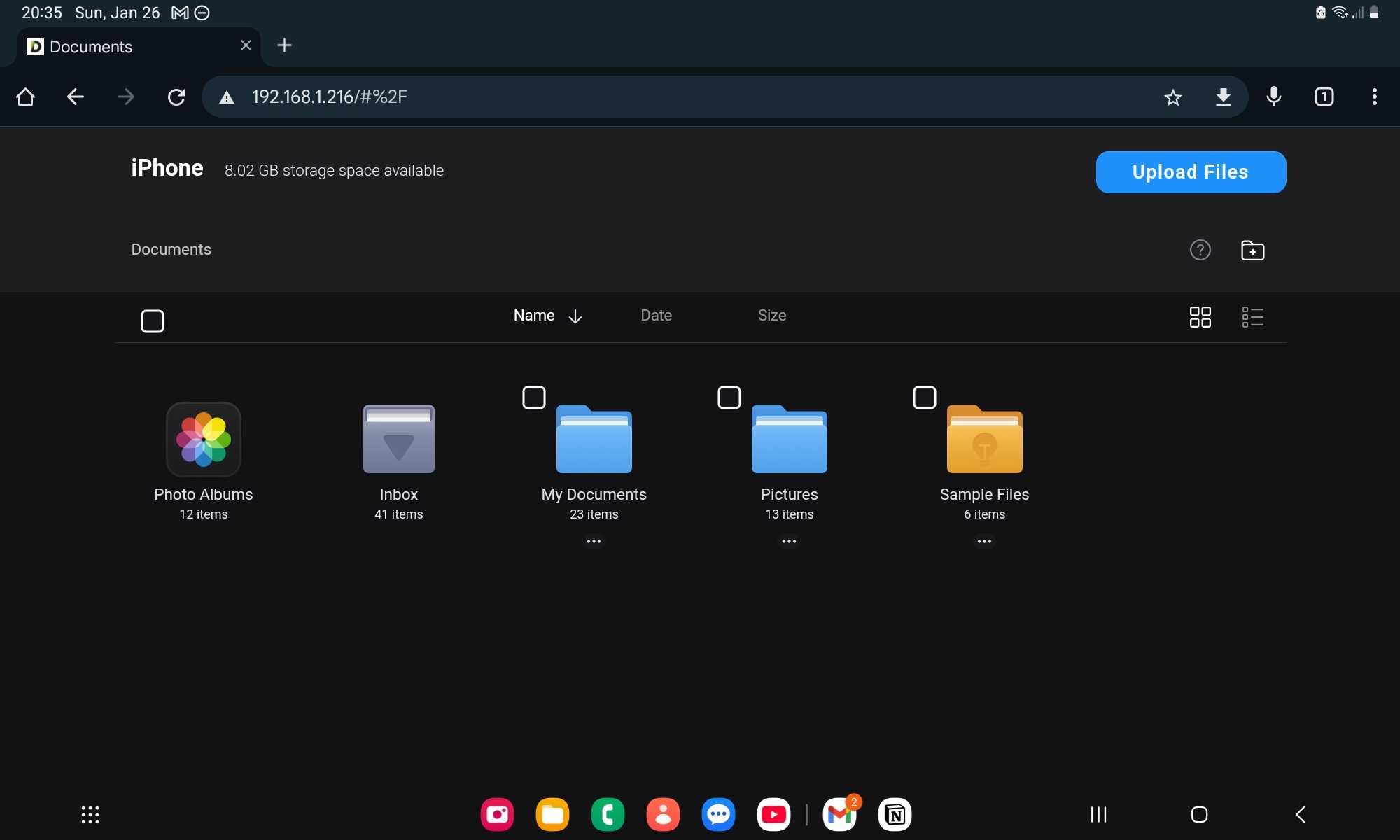Screen dimensions: 1400x840
Task: Reload the page
Action: (176, 97)
